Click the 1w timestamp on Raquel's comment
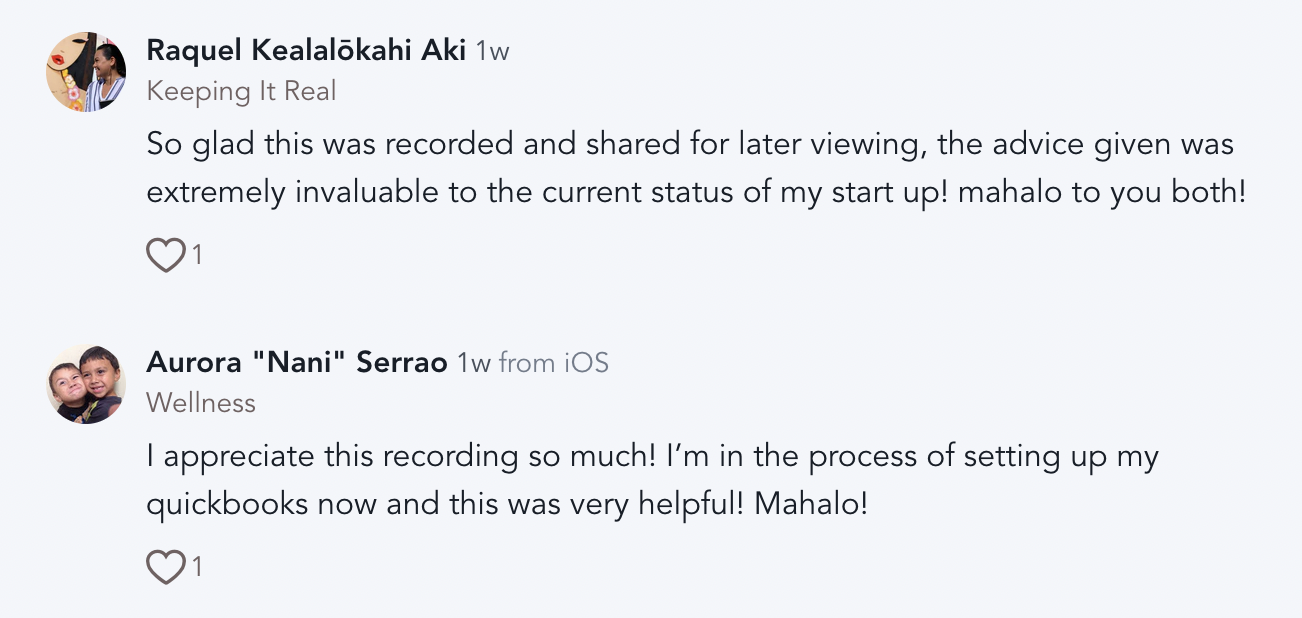The image size is (1302, 618). pos(492,51)
